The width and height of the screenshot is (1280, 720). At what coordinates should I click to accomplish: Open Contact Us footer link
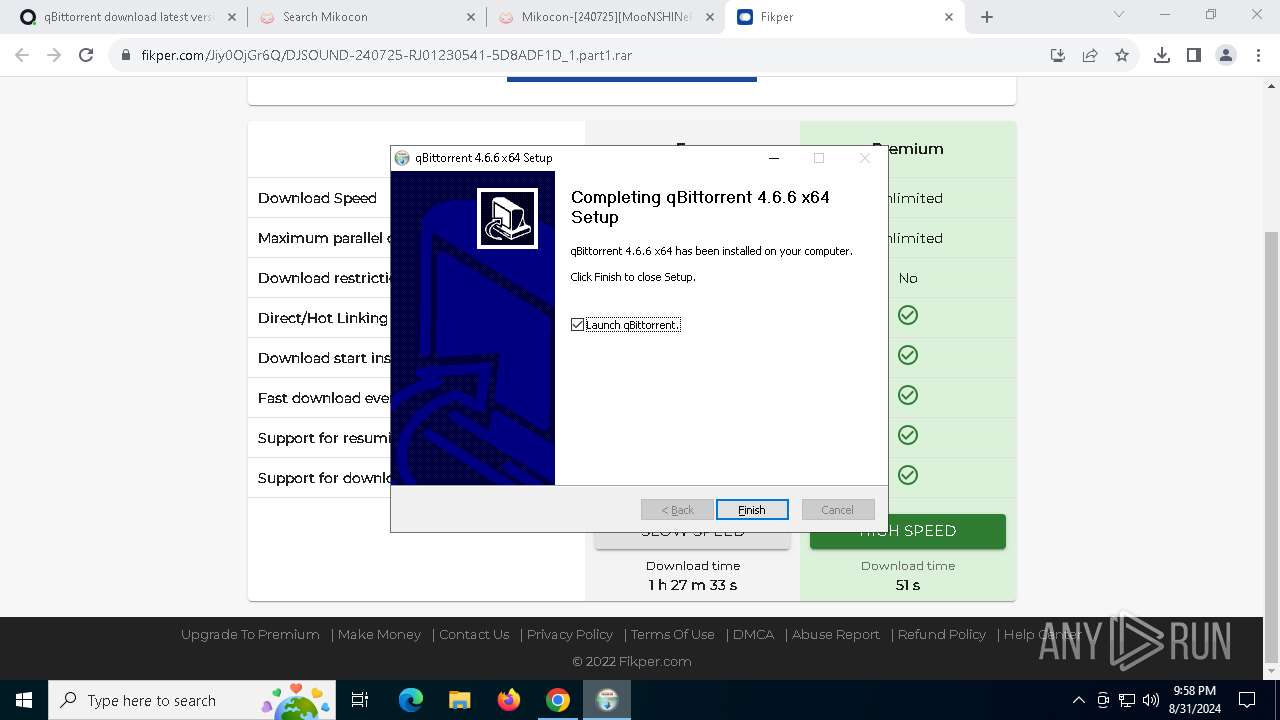coord(474,634)
